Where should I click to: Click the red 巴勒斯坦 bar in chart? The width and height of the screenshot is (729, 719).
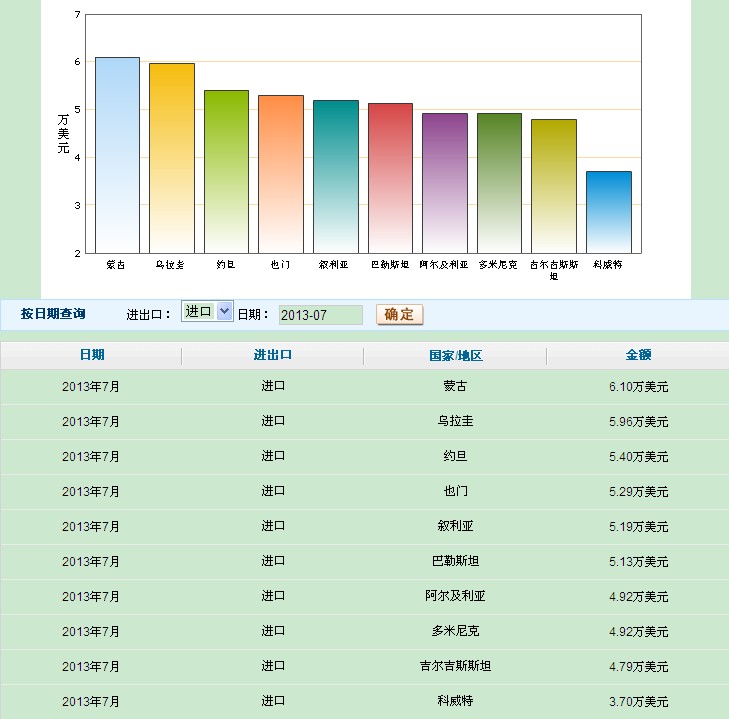[390, 178]
